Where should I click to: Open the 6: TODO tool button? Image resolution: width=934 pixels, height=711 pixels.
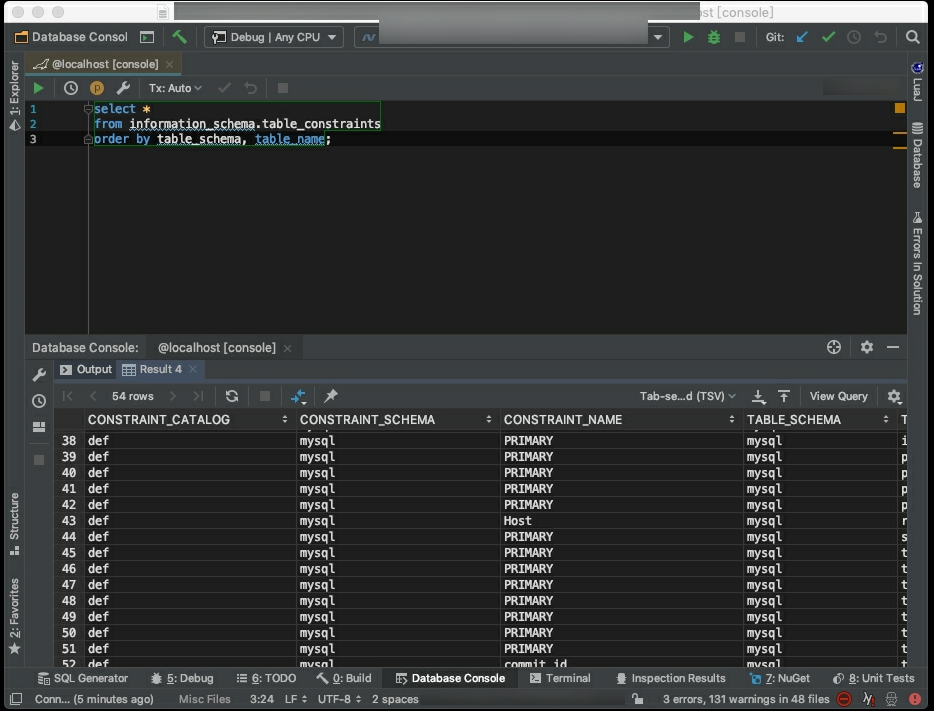point(266,678)
